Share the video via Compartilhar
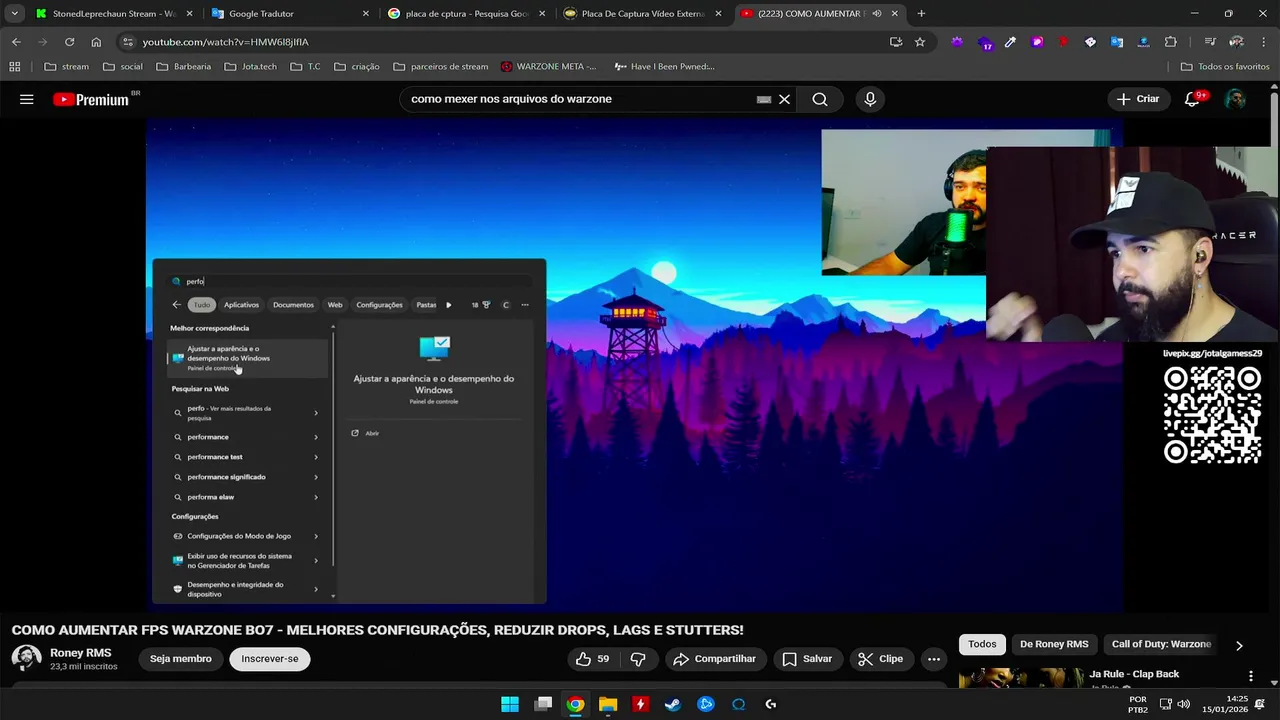This screenshot has width=1280, height=720. coord(714,659)
